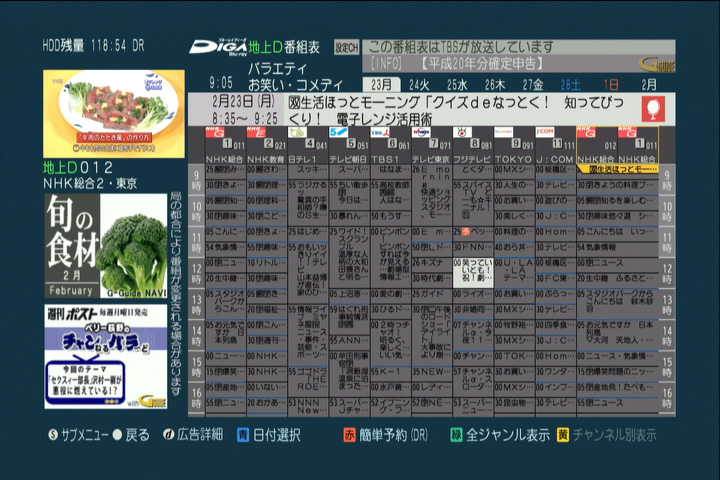The height and width of the screenshot is (480, 720).
Task: Select 10 リトル… on NHK教育
Action: coord(266,263)
